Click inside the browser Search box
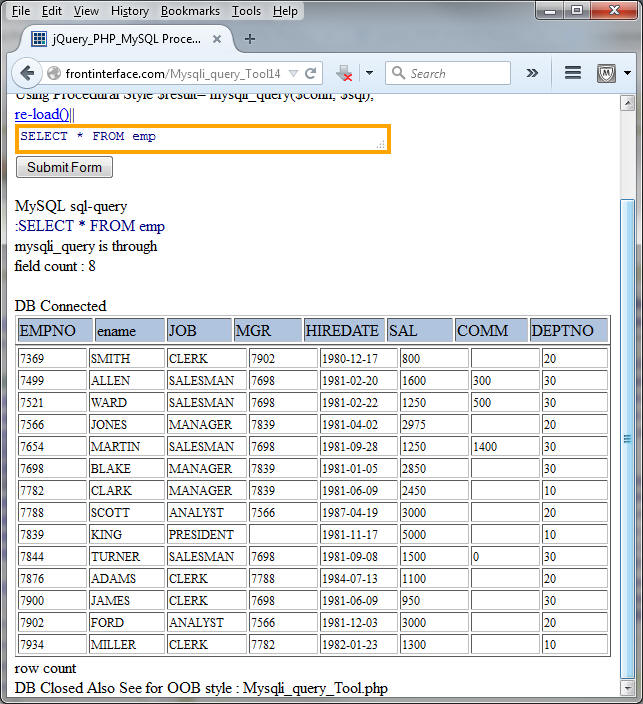 tap(456, 73)
